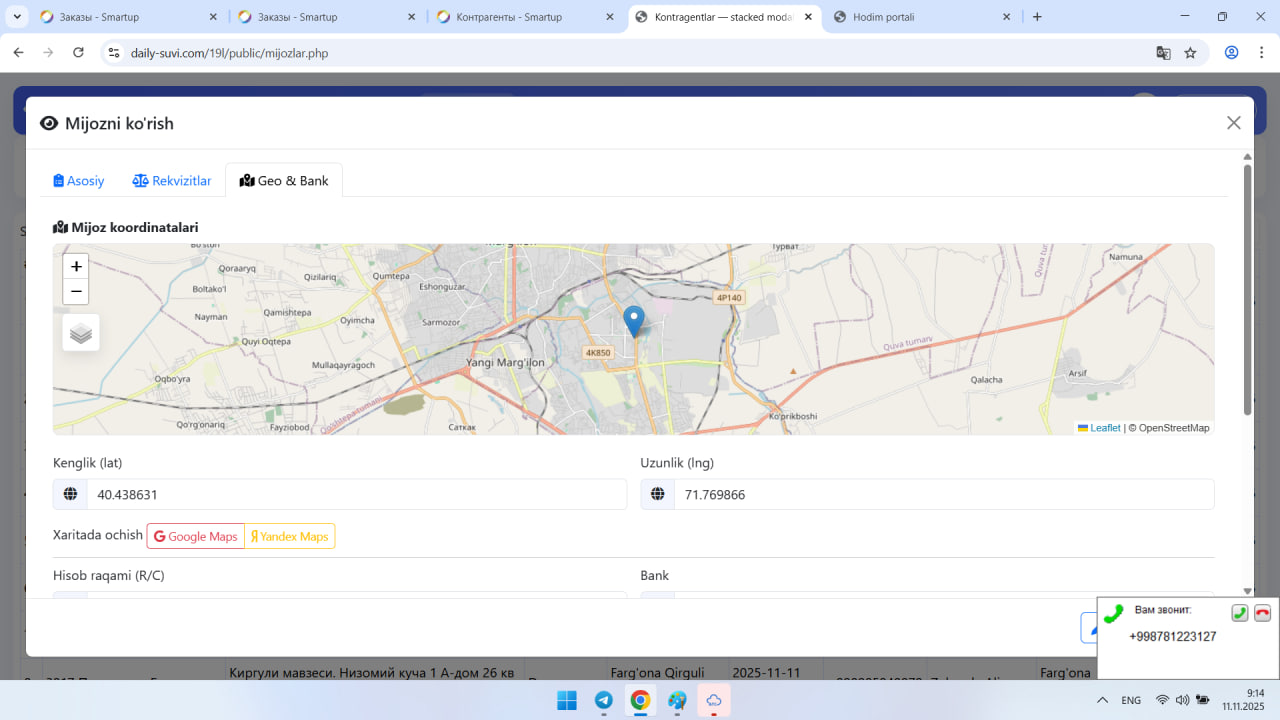Click the Leaflet attribution link
1280x720 pixels.
tap(1104, 428)
